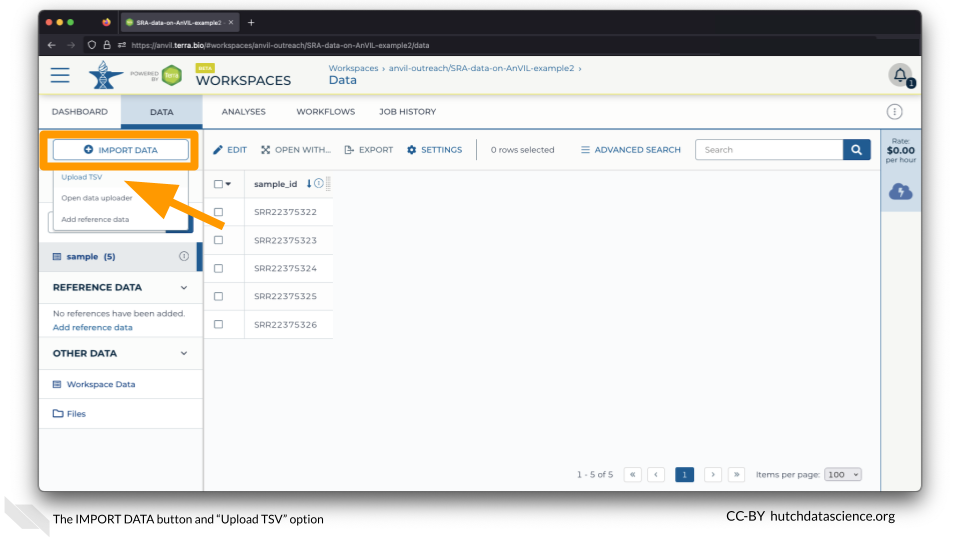Select the row SRR22375325 checkbox

[218, 296]
